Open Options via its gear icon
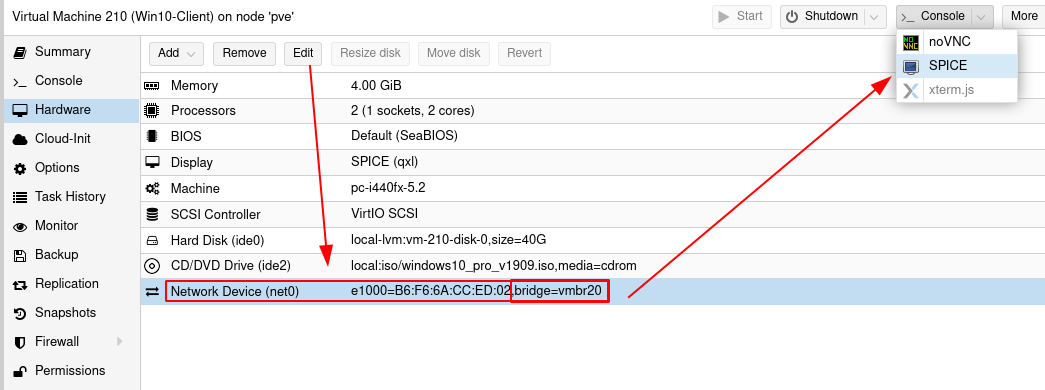Viewport: 1045px width, 390px height. coord(21,168)
